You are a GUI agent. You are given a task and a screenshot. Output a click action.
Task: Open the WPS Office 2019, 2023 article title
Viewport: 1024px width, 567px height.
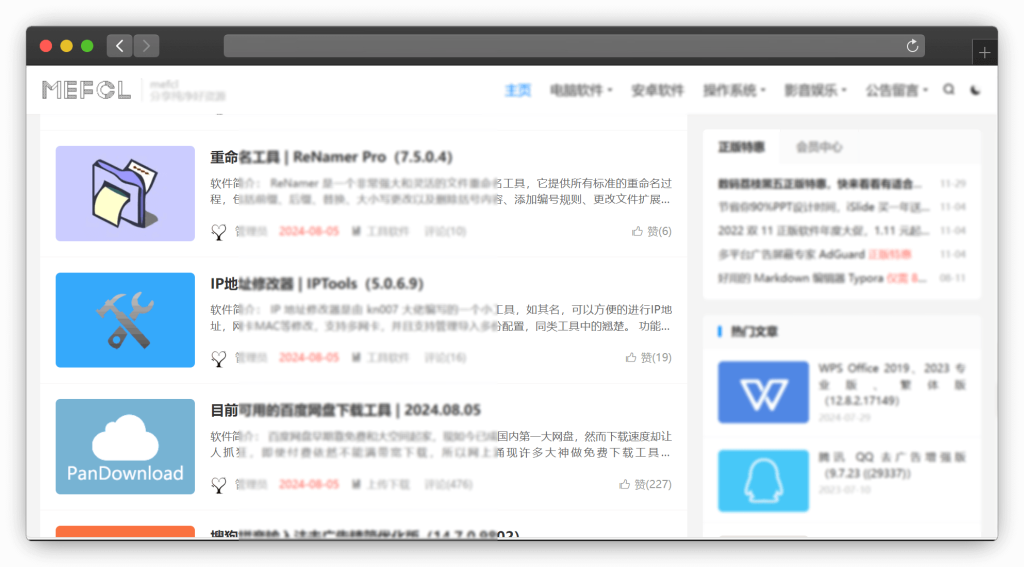[x=892, y=384]
